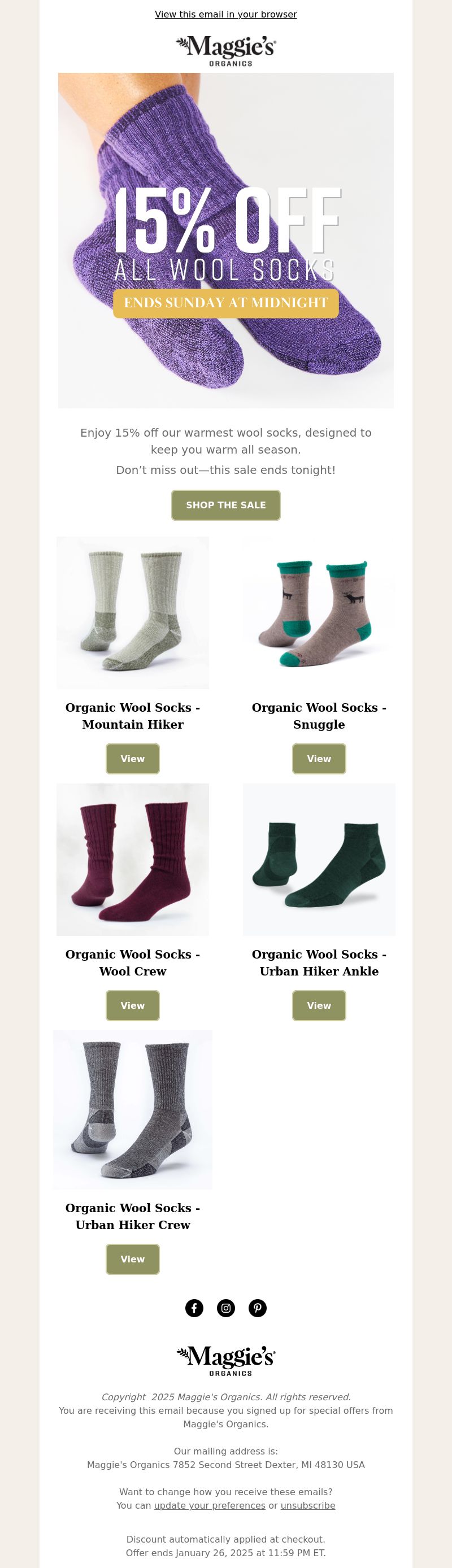View the Snuggle wool socks

click(x=319, y=759)
